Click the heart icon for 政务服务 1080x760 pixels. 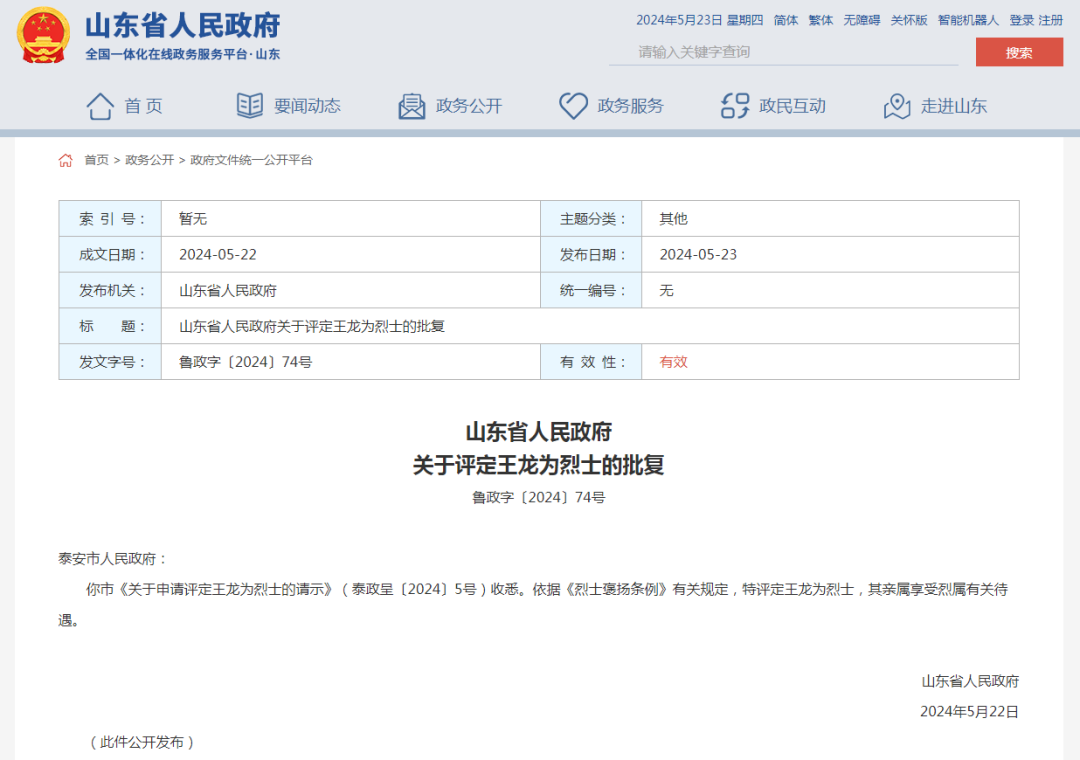point(573,106)
